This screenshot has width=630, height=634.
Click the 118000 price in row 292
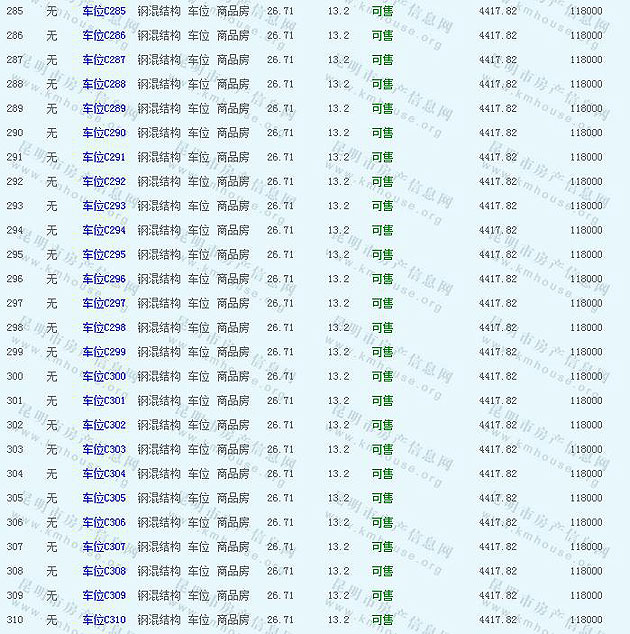click(x=586, y=182)
